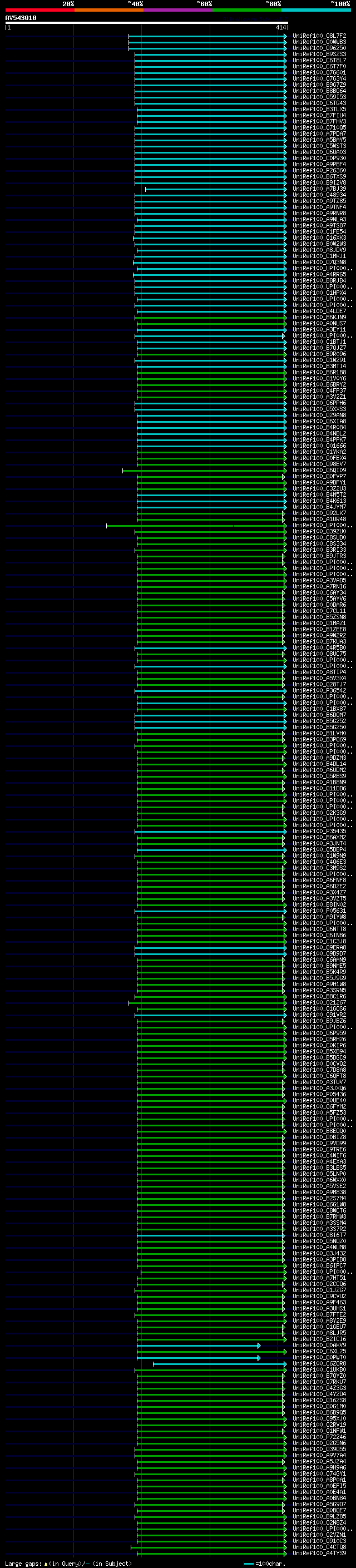Select hit label UniRef100_A7BJ39
This screenshot has width=356, height=1568.
pos(319,189)
